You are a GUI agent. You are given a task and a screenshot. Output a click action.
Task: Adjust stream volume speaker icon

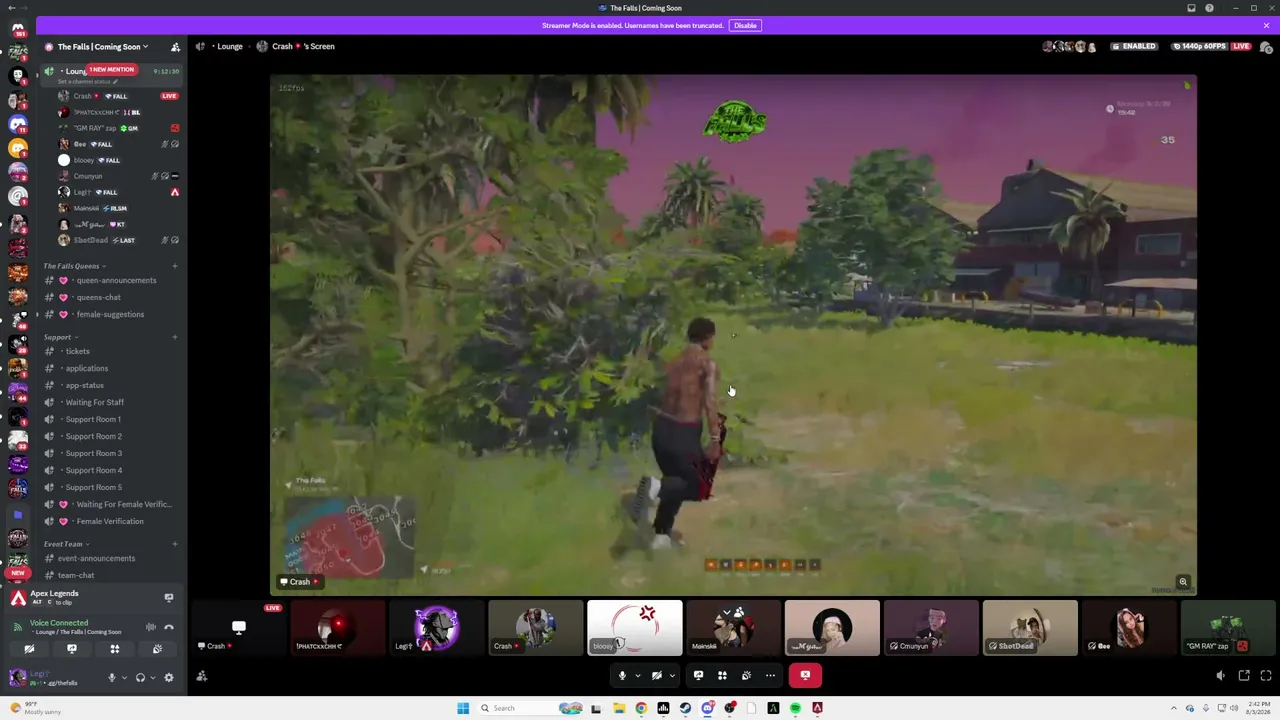coord(1221,676)
